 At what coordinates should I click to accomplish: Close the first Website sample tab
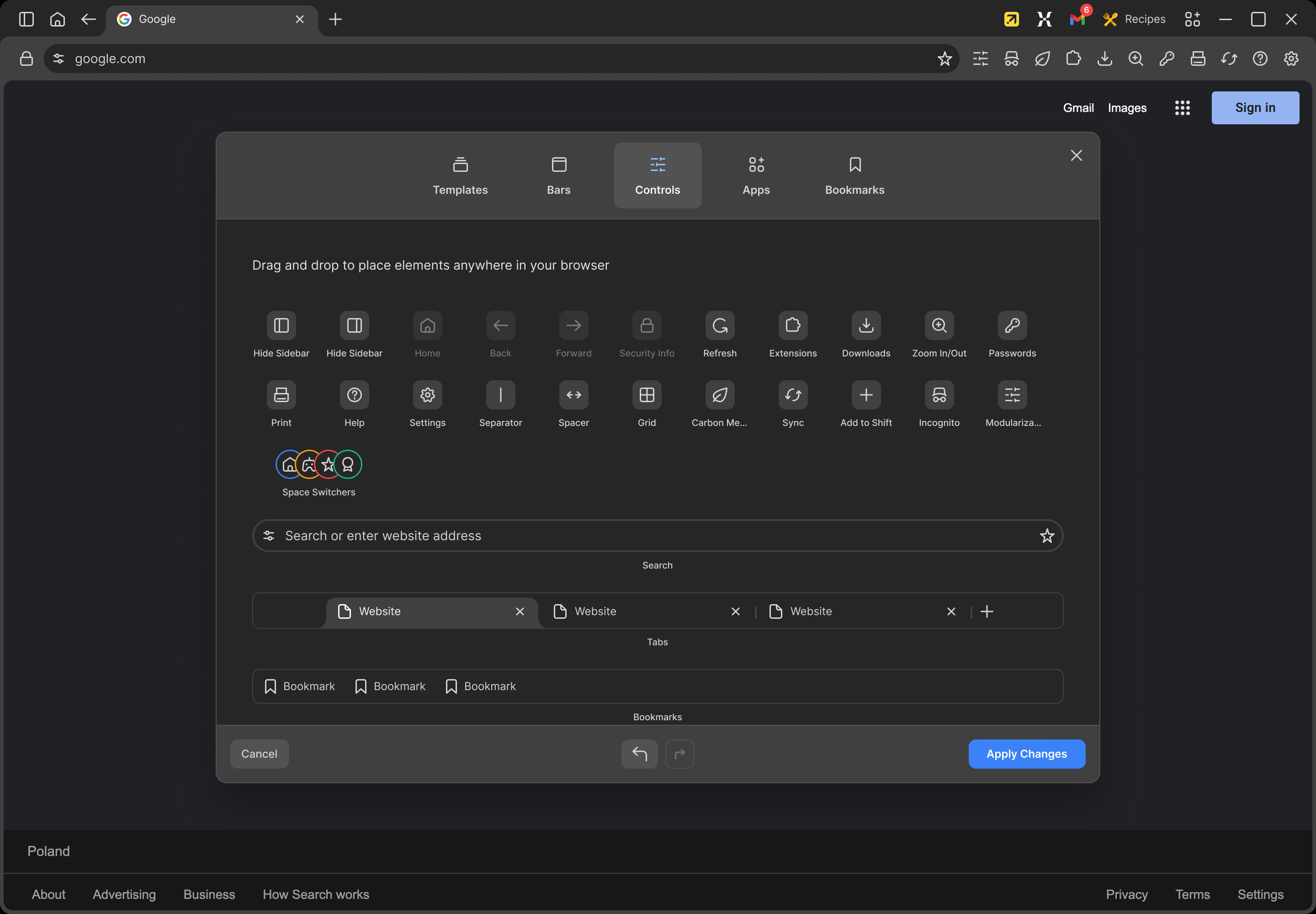click(520, 611)
